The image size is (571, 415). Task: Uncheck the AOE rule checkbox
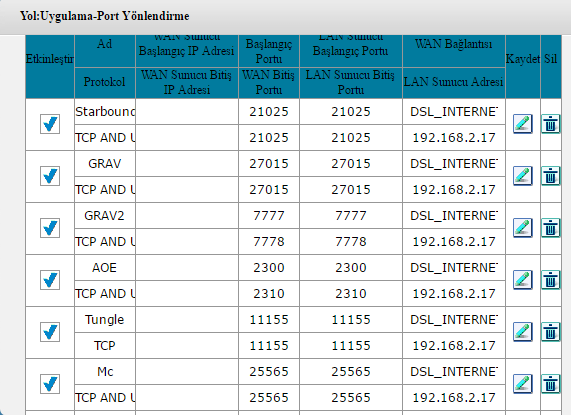tap(50, 280)
